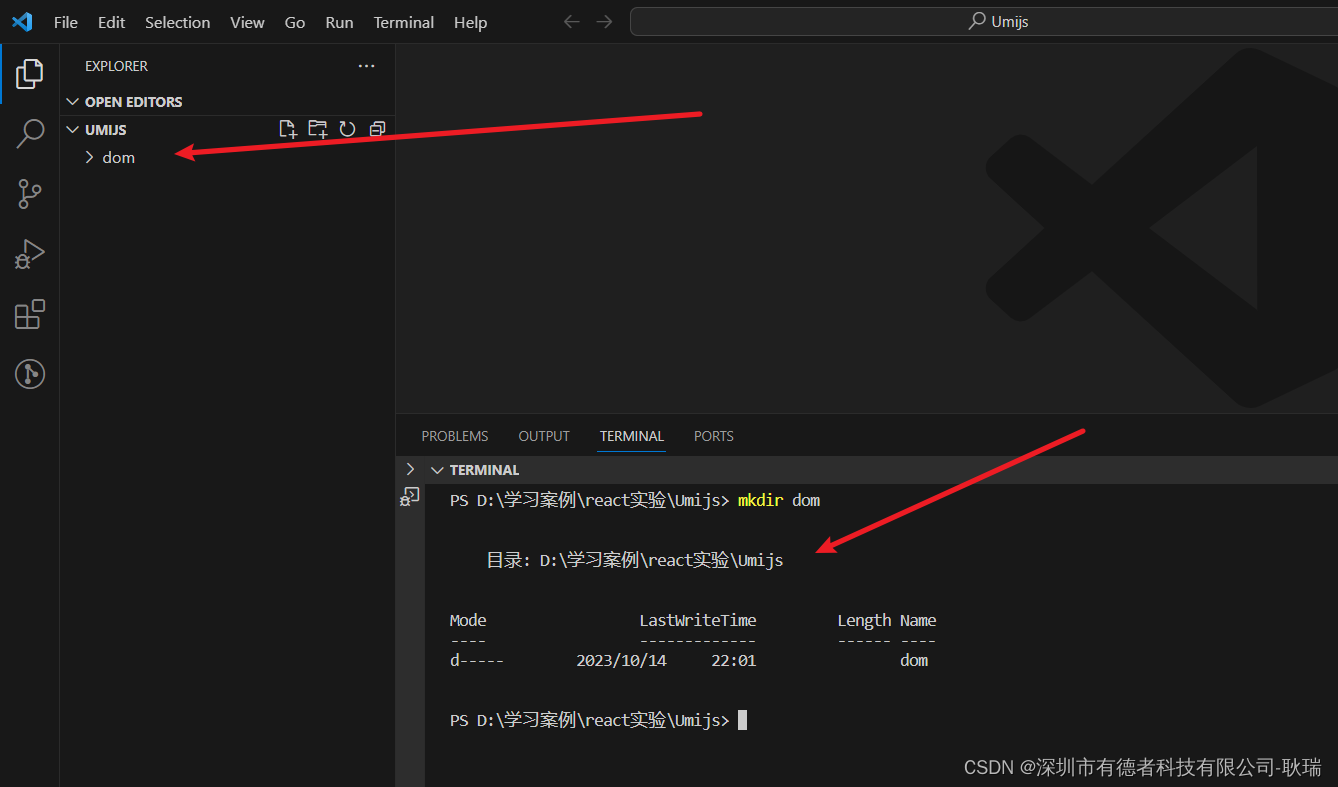
Task: Open the View menu
Action: click(x=248, y=22)
